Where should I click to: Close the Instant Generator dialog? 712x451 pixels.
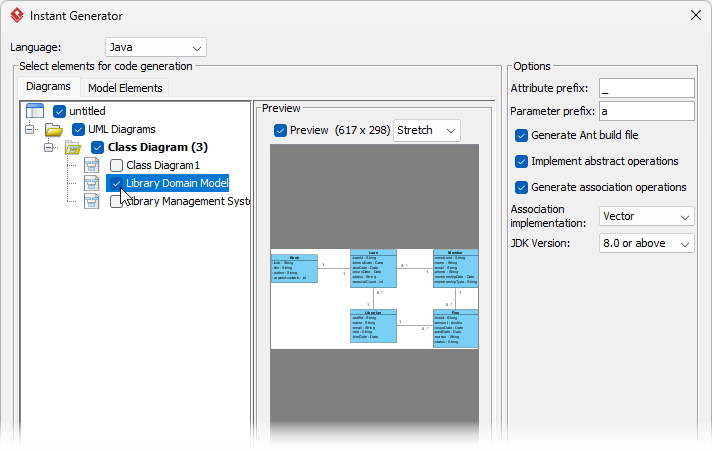pos(696,15)
